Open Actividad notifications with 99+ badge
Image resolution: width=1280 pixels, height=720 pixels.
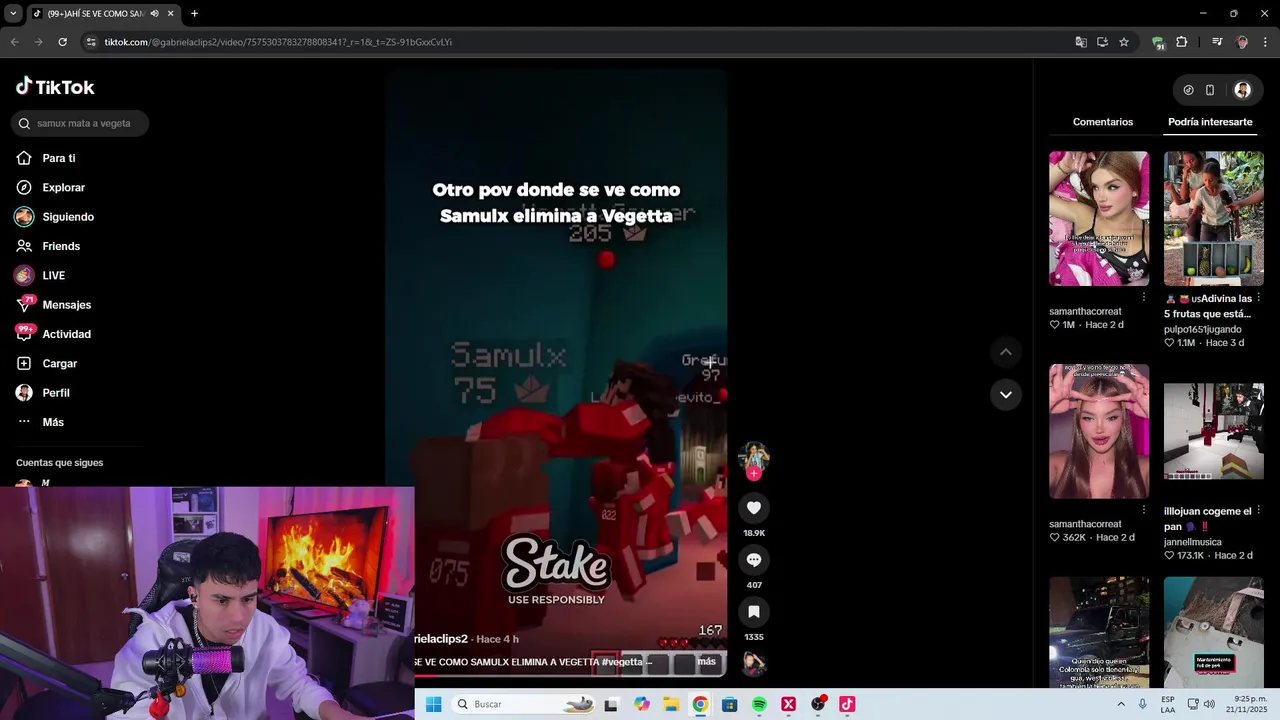(x=53, y=334)
